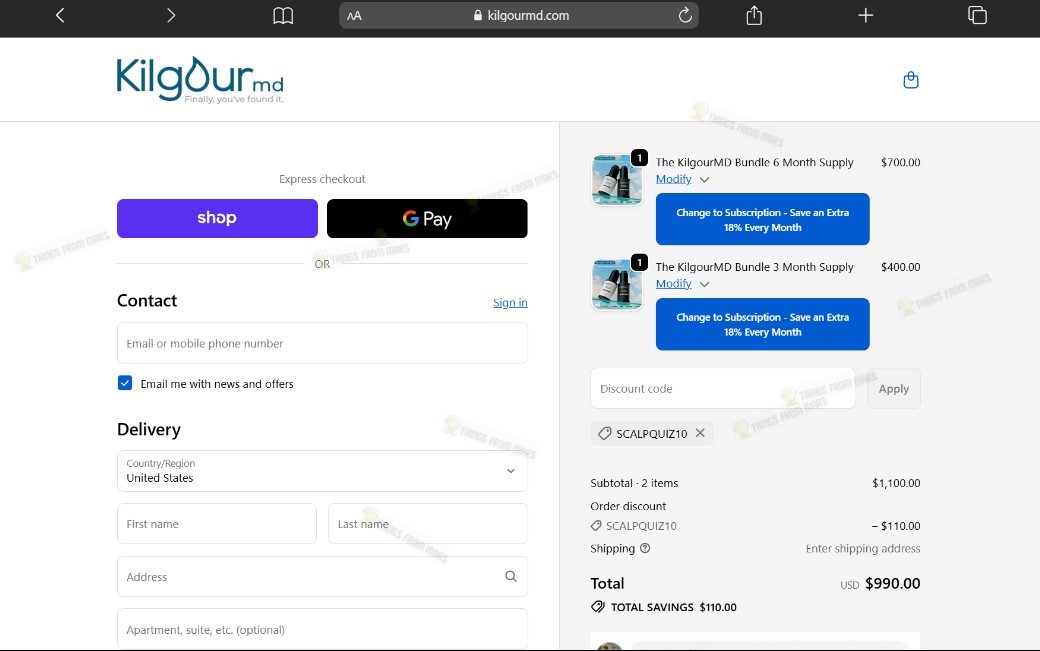Screen dimensions: 1040x651
Task: Expand the chevron beside 6 Month Supply Modify
Action: 704,180
